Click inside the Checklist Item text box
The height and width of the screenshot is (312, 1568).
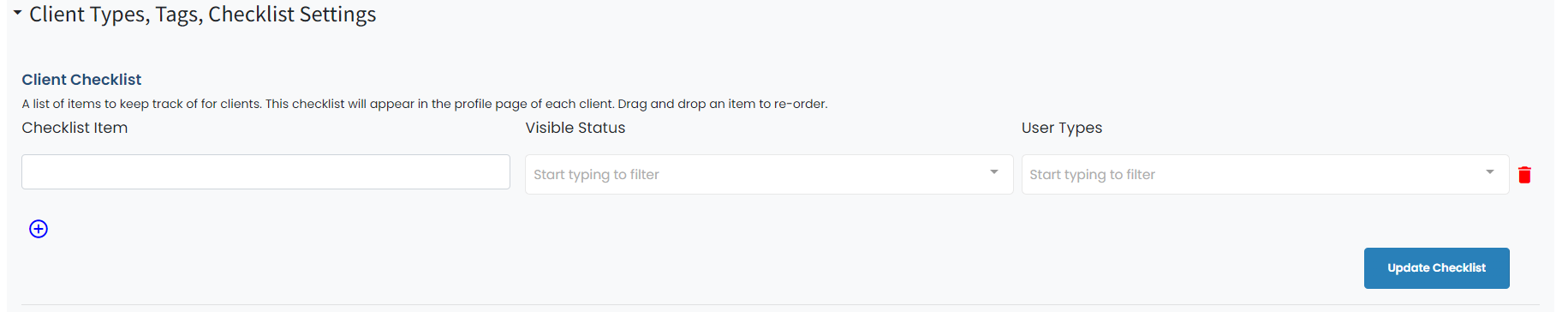[x=265, y=171]
